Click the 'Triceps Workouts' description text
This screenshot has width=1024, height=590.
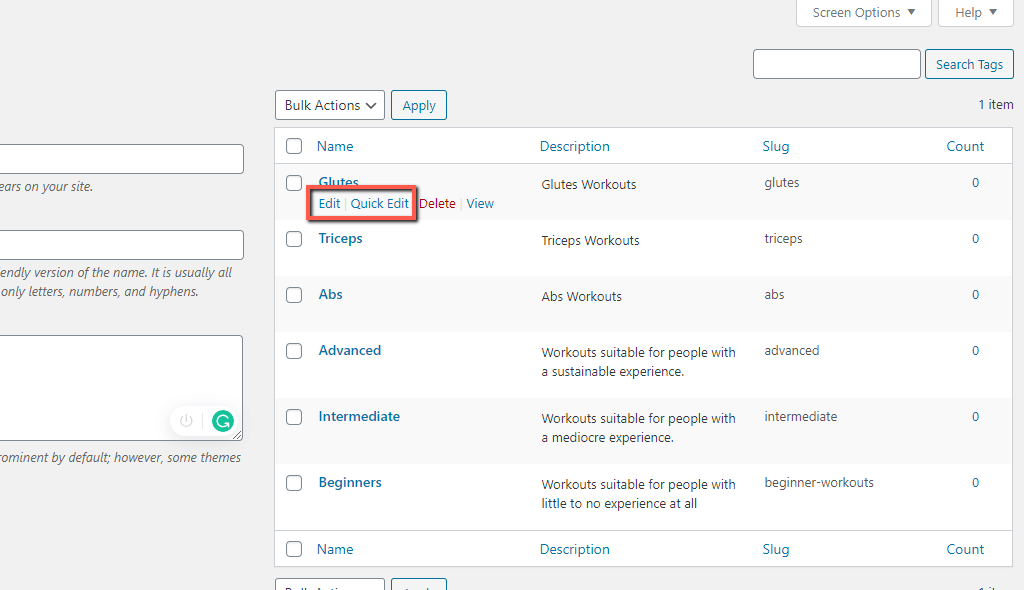point(590,240)
